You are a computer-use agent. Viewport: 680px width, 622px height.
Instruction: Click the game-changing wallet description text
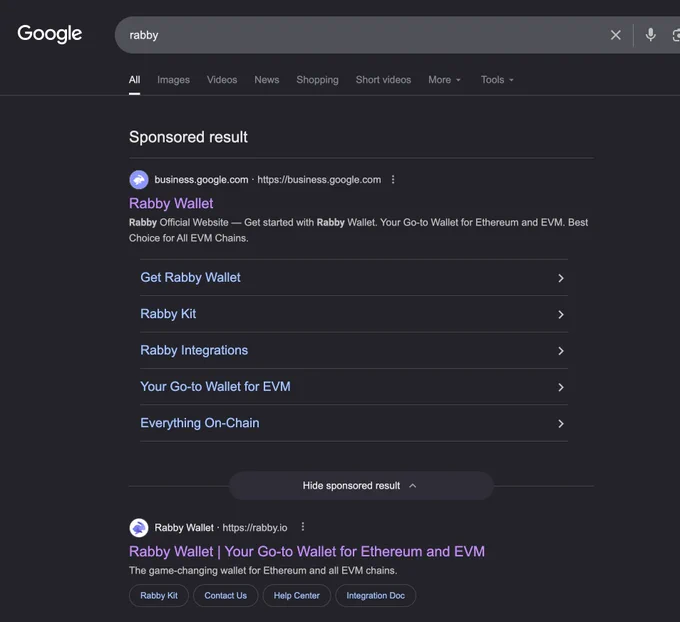(263, 571)
